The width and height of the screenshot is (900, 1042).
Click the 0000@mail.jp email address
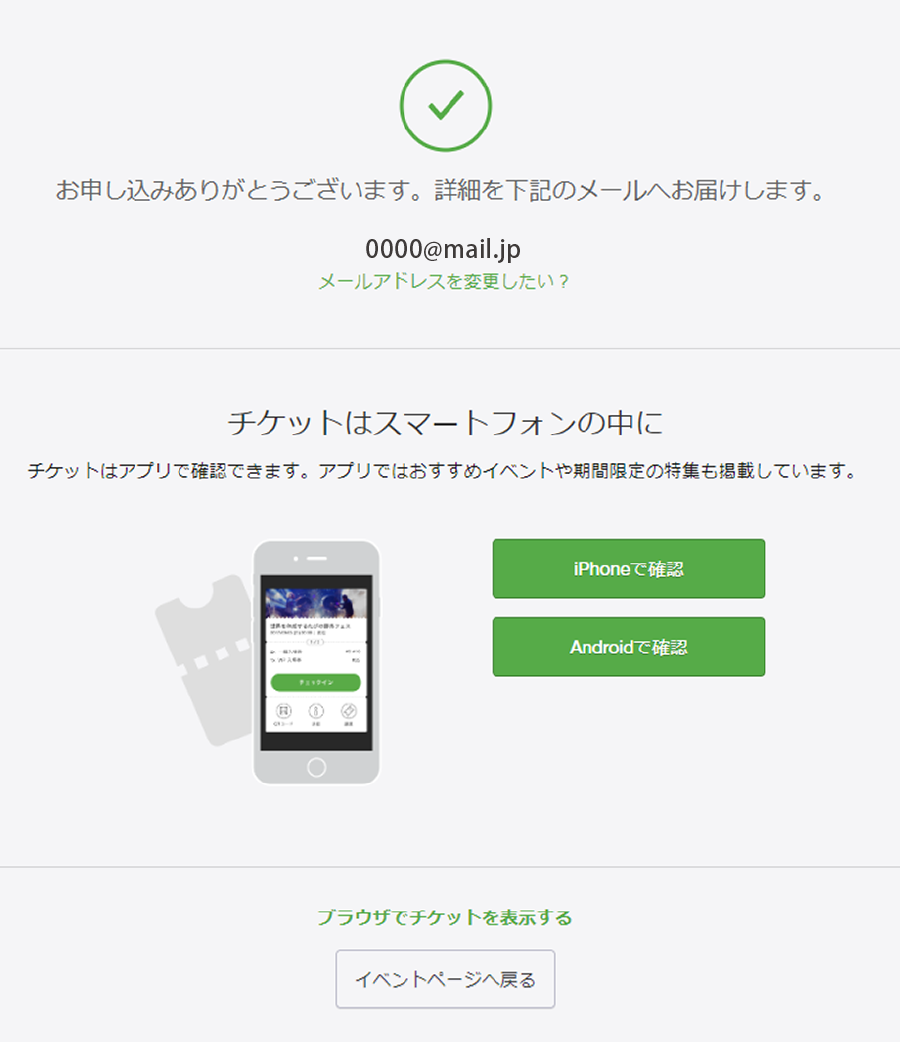tap(443, 249)
